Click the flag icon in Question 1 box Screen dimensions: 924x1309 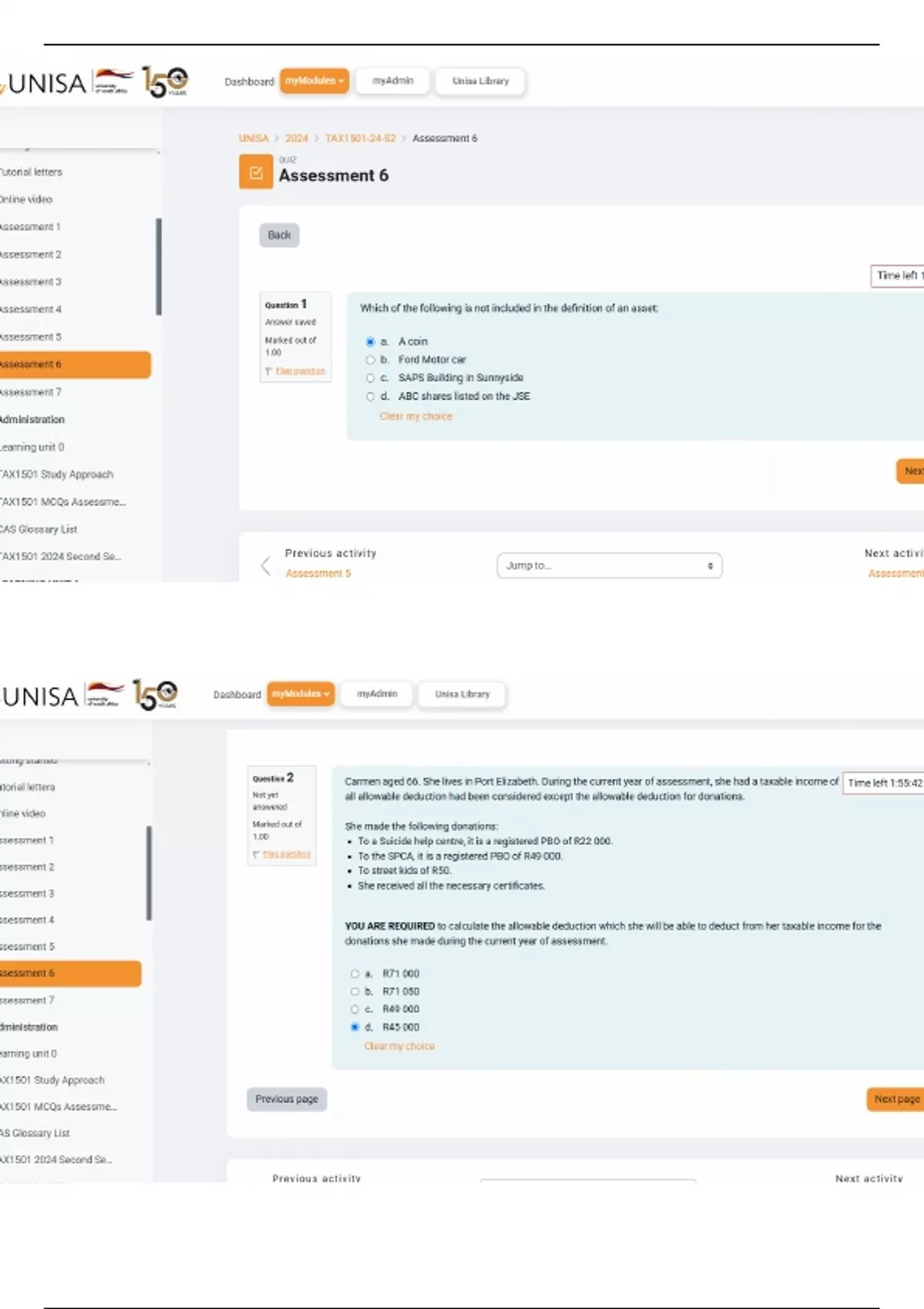pyautogui.click(x=269, y=371)
